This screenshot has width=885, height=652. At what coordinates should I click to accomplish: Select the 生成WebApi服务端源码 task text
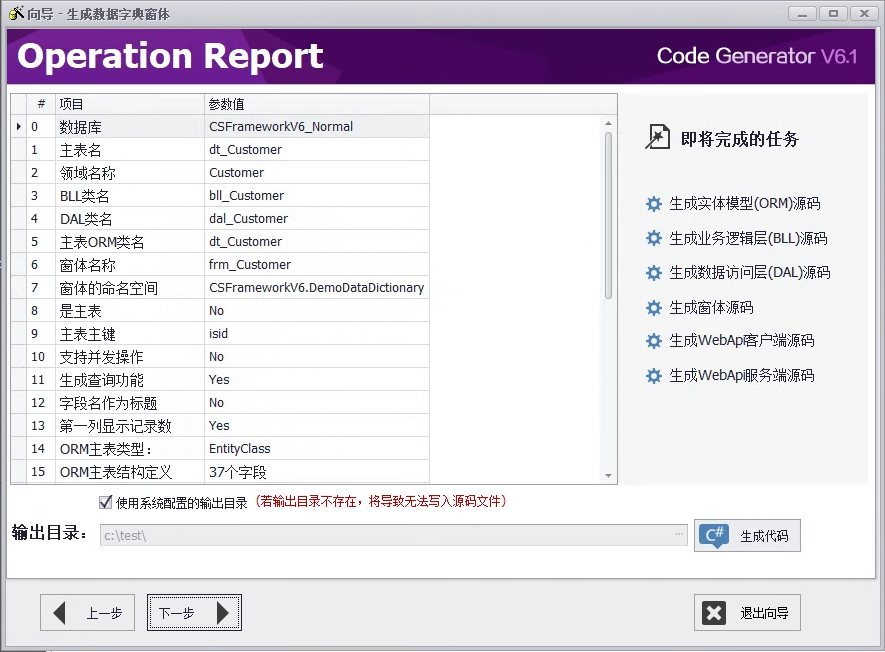pyautogui.click(x=742, y=375)
